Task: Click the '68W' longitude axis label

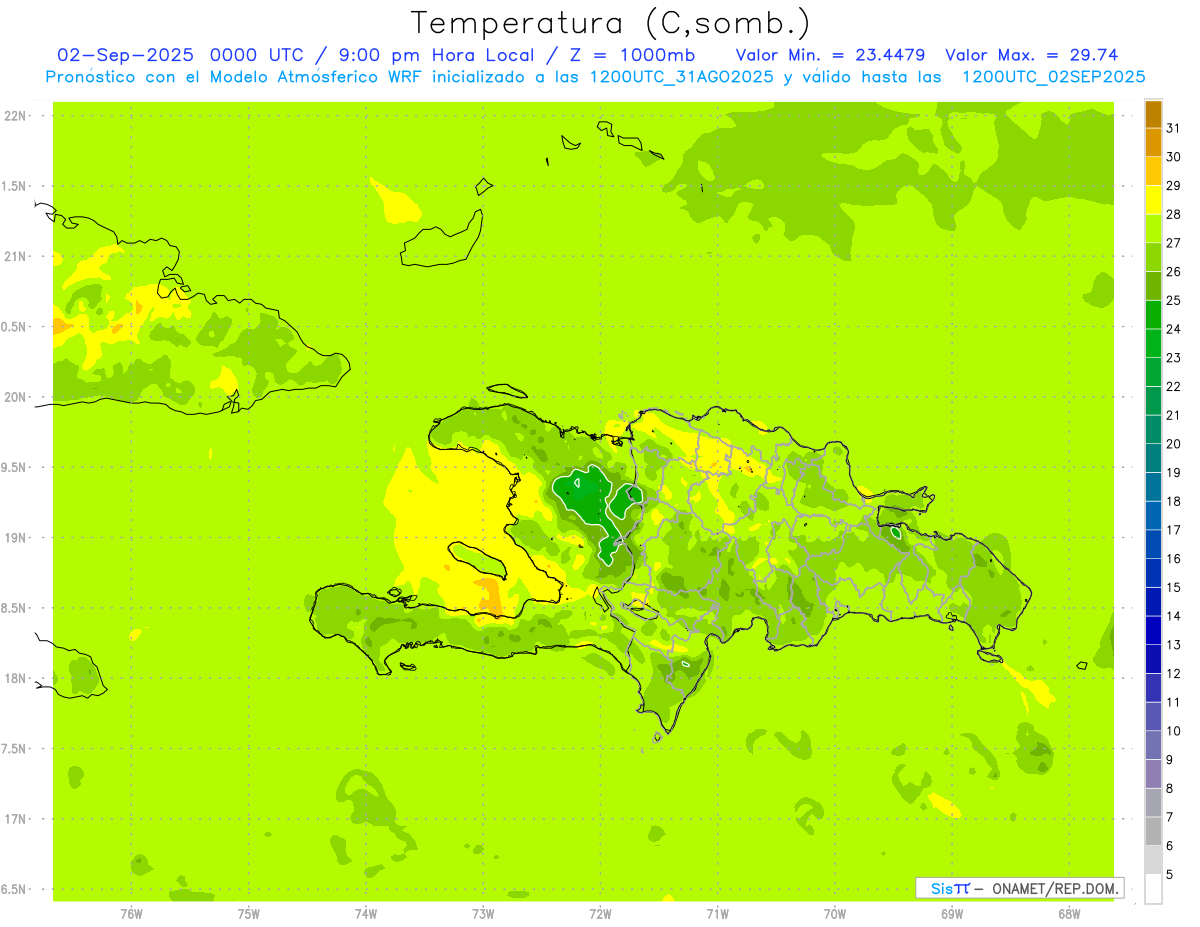Action: [1069, 914]
